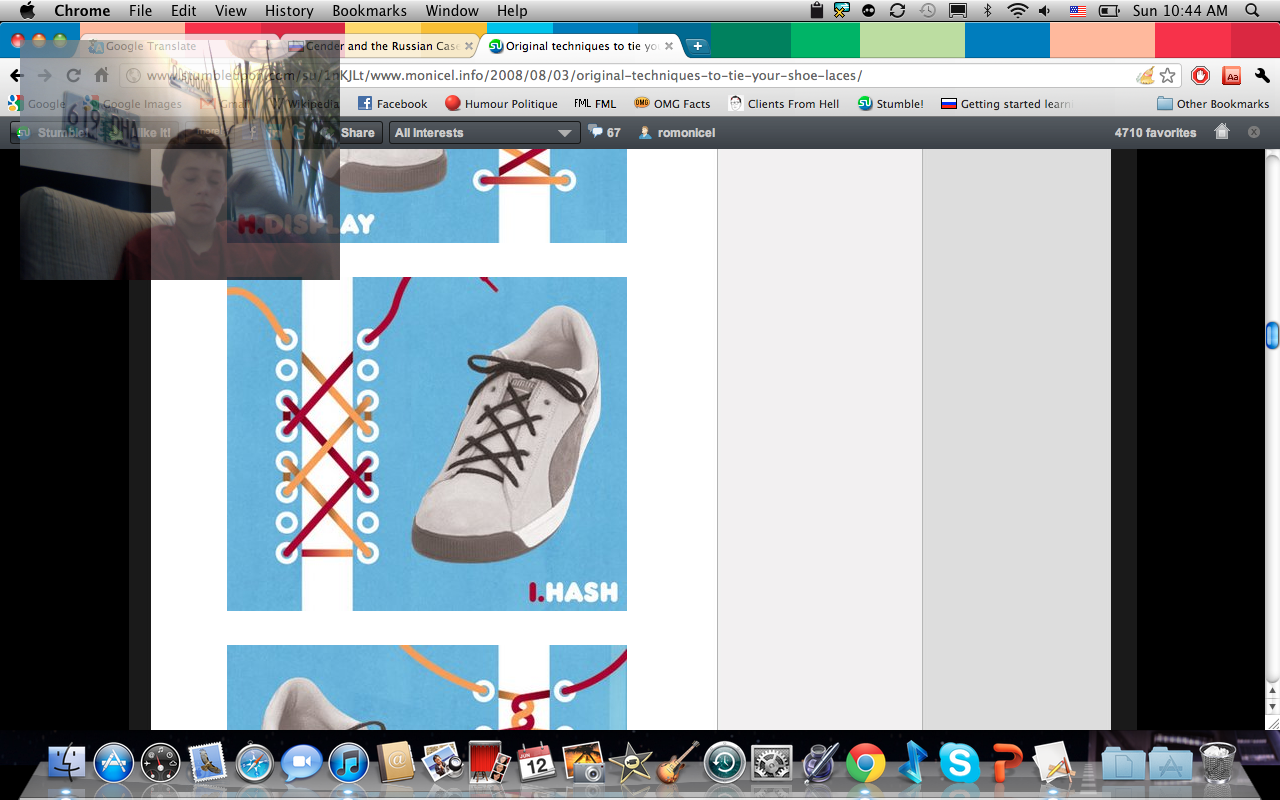Viewport: 1280px width, 800px height.
Task: Open Time Machine from the dock
Action: point(724,764)
